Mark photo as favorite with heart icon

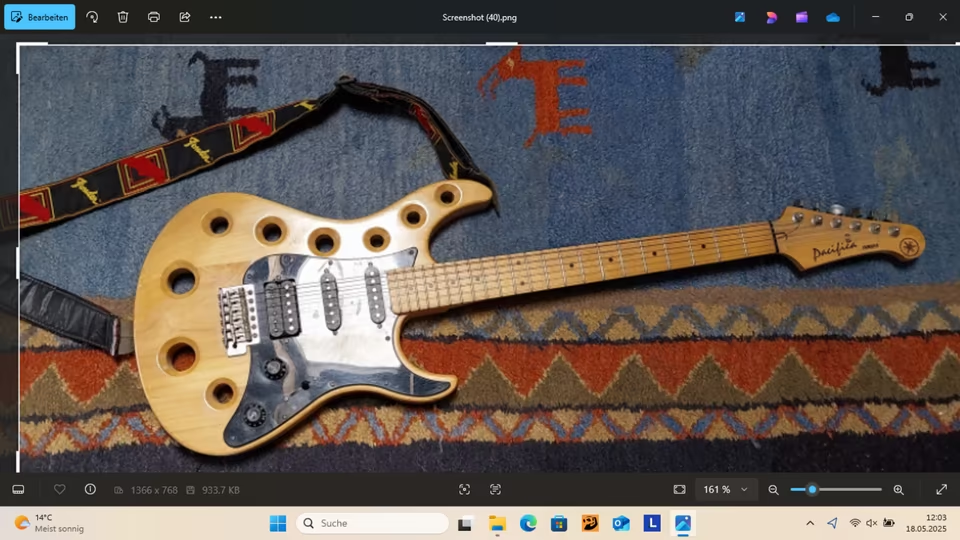[60, 489]
